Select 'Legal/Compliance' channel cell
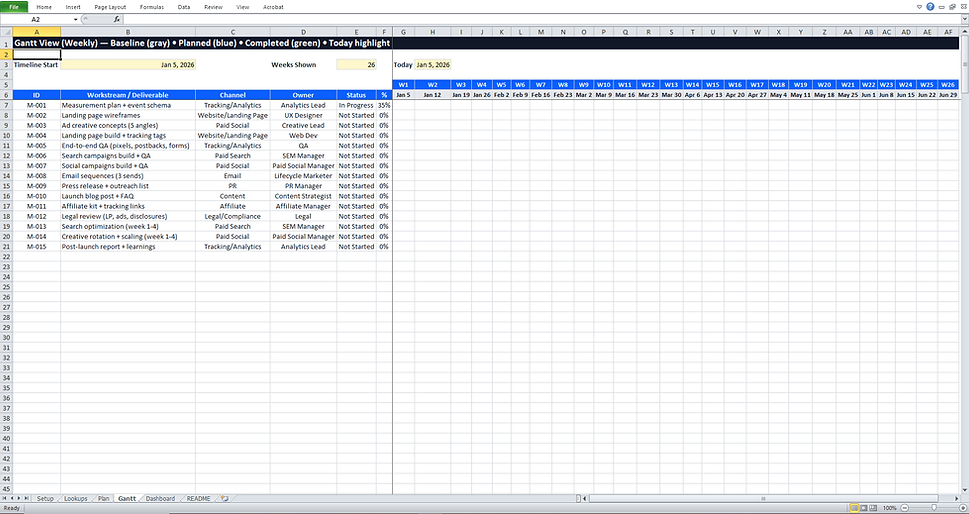This screenshot has height=514, width=969. (232, 216)
